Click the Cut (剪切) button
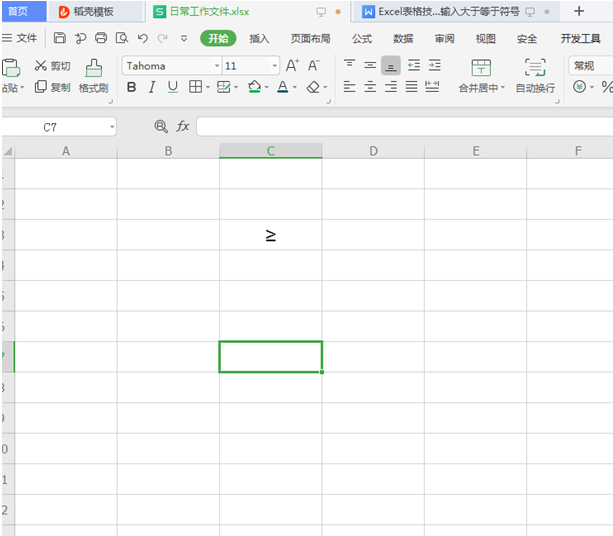The height and width of the screenshot is (536, 613). pyautogui.click(x=52, y=66)
